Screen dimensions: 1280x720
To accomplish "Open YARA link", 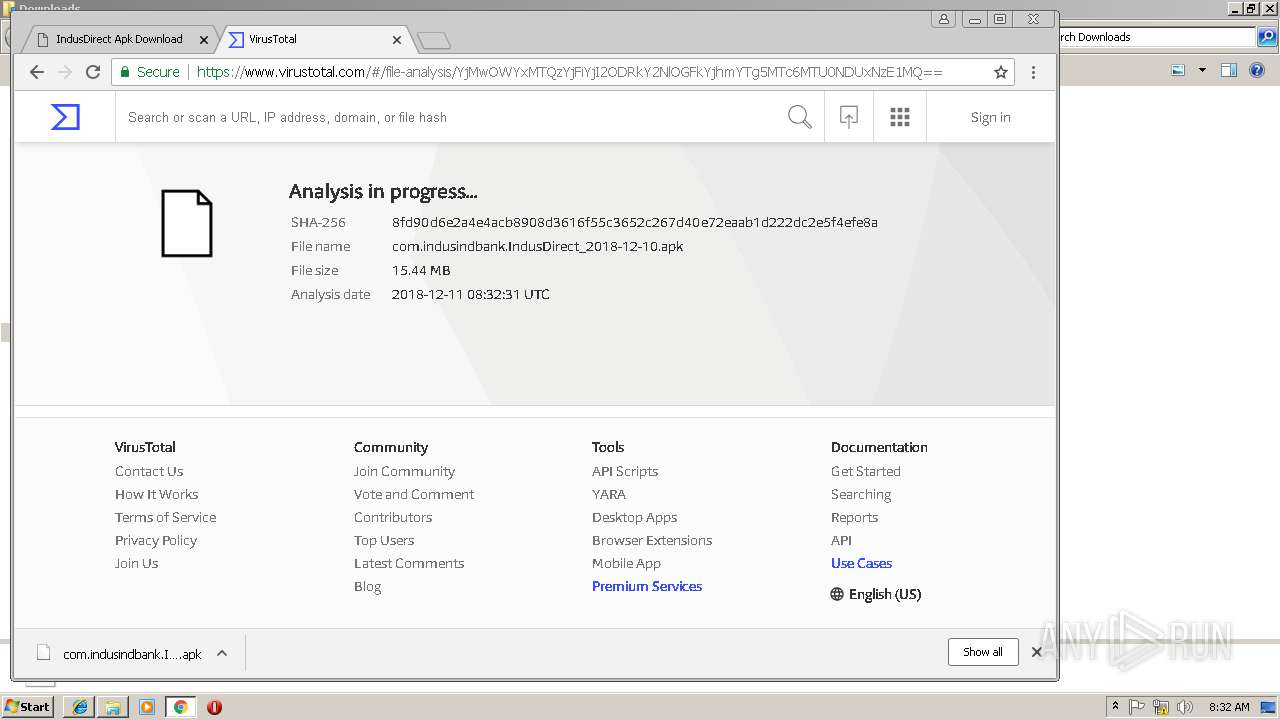I will coord(609,494).
